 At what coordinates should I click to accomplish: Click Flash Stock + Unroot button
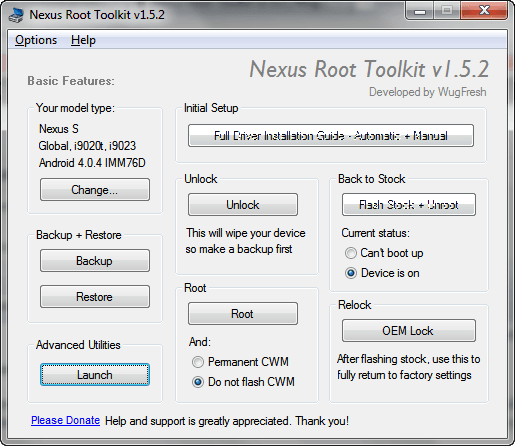point(409,205)
